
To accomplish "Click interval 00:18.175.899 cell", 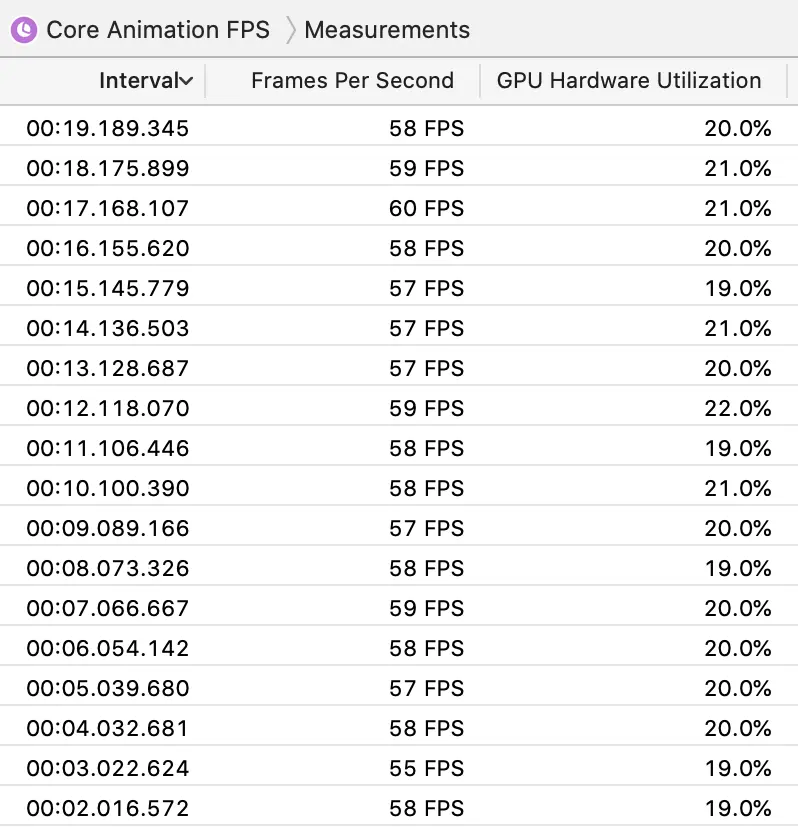I will (108, 168).
